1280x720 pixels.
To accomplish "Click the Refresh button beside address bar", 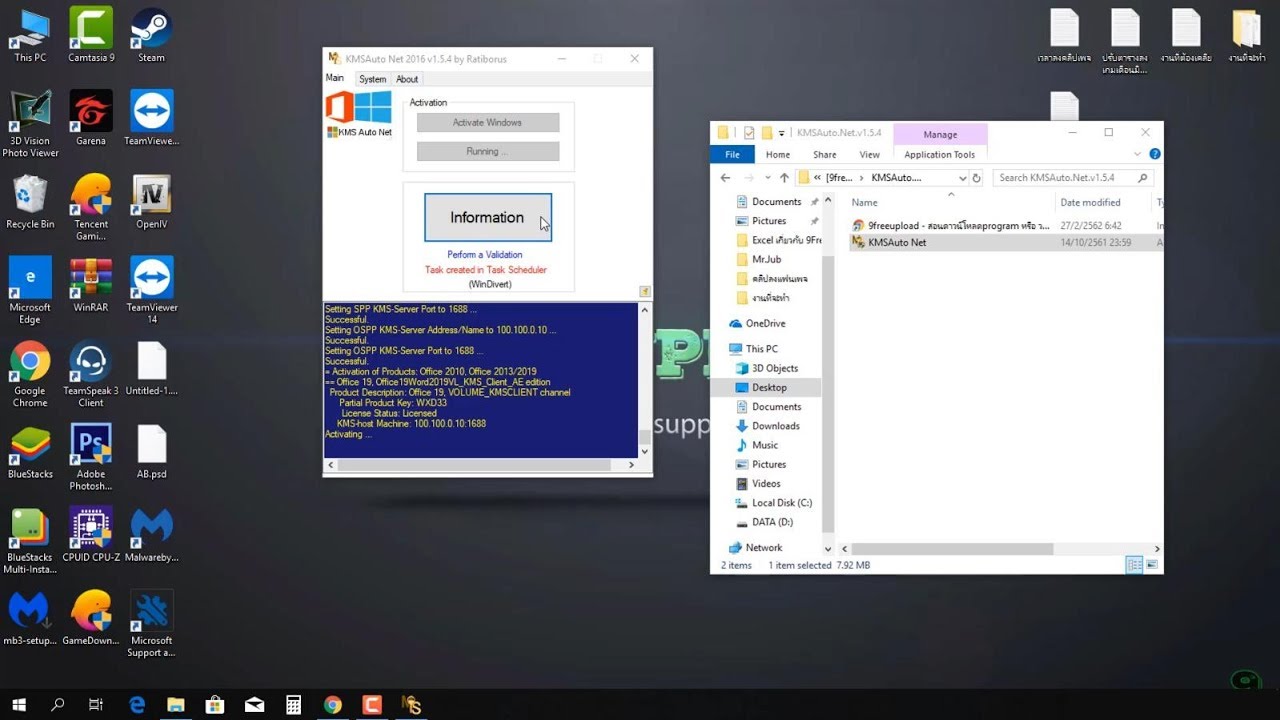I will pyautogui.click(x=977, y=178).
